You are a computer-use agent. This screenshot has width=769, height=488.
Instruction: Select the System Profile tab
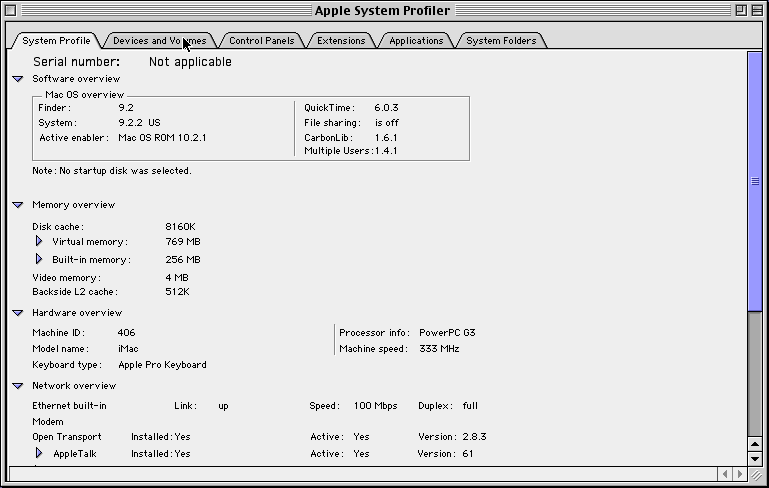coord(56,41)
